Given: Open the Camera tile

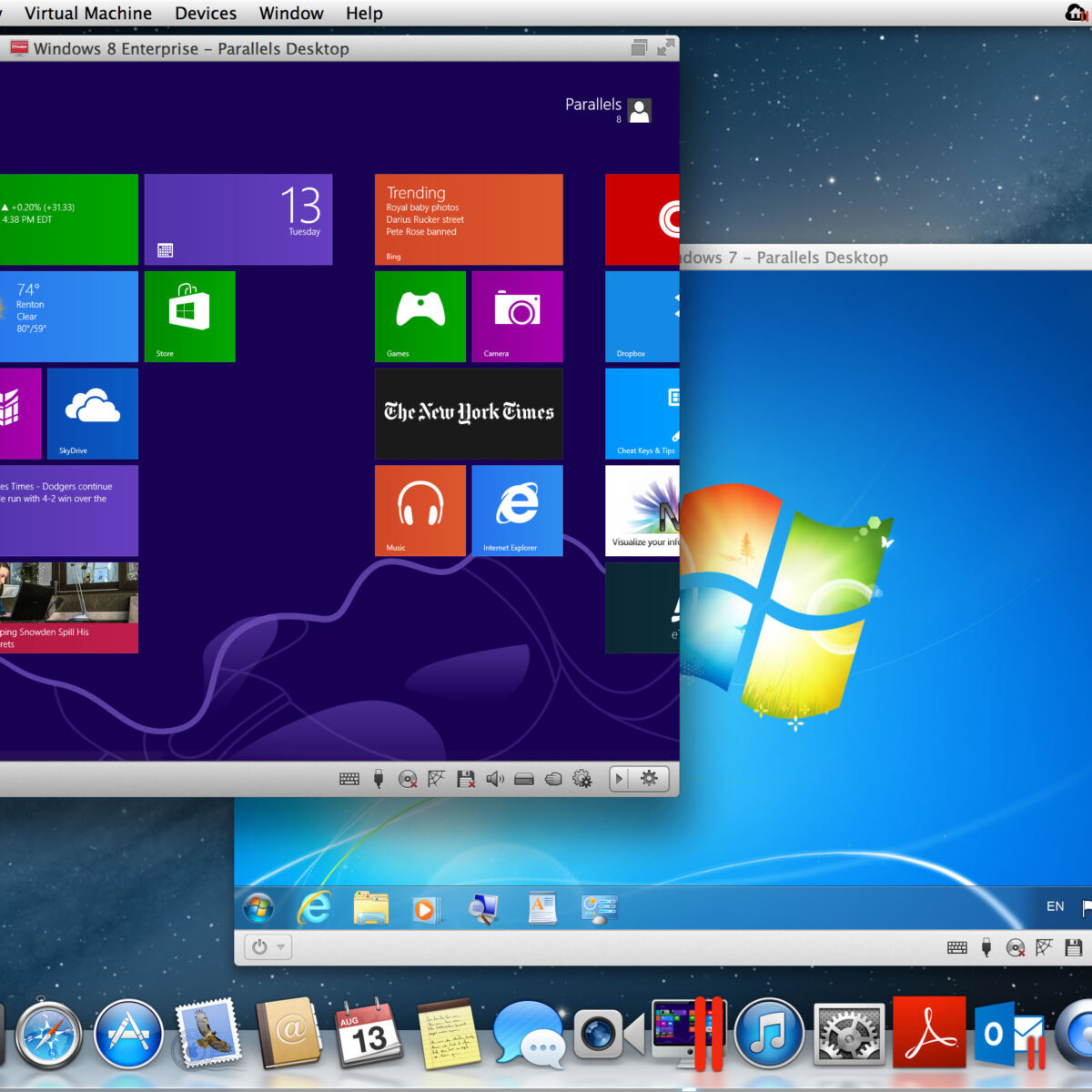Looking at the screenshot, I should (518, 317).
